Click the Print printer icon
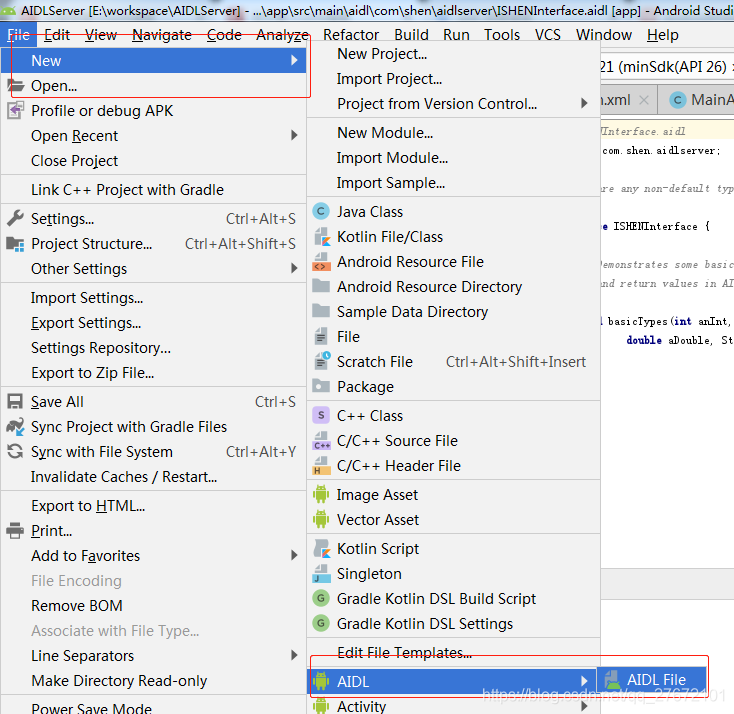The image size is (734, 714). tap(15, 530)
